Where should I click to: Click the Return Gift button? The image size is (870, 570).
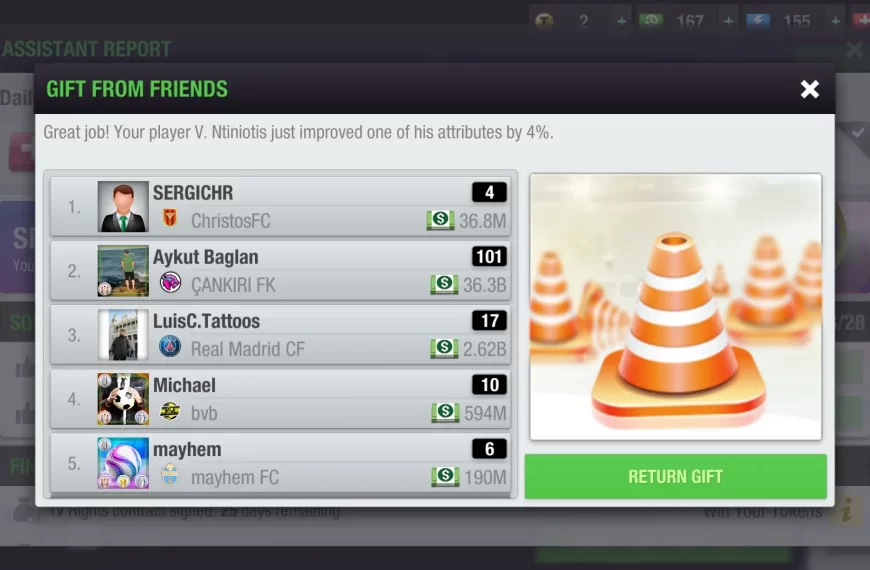[675, 476]
